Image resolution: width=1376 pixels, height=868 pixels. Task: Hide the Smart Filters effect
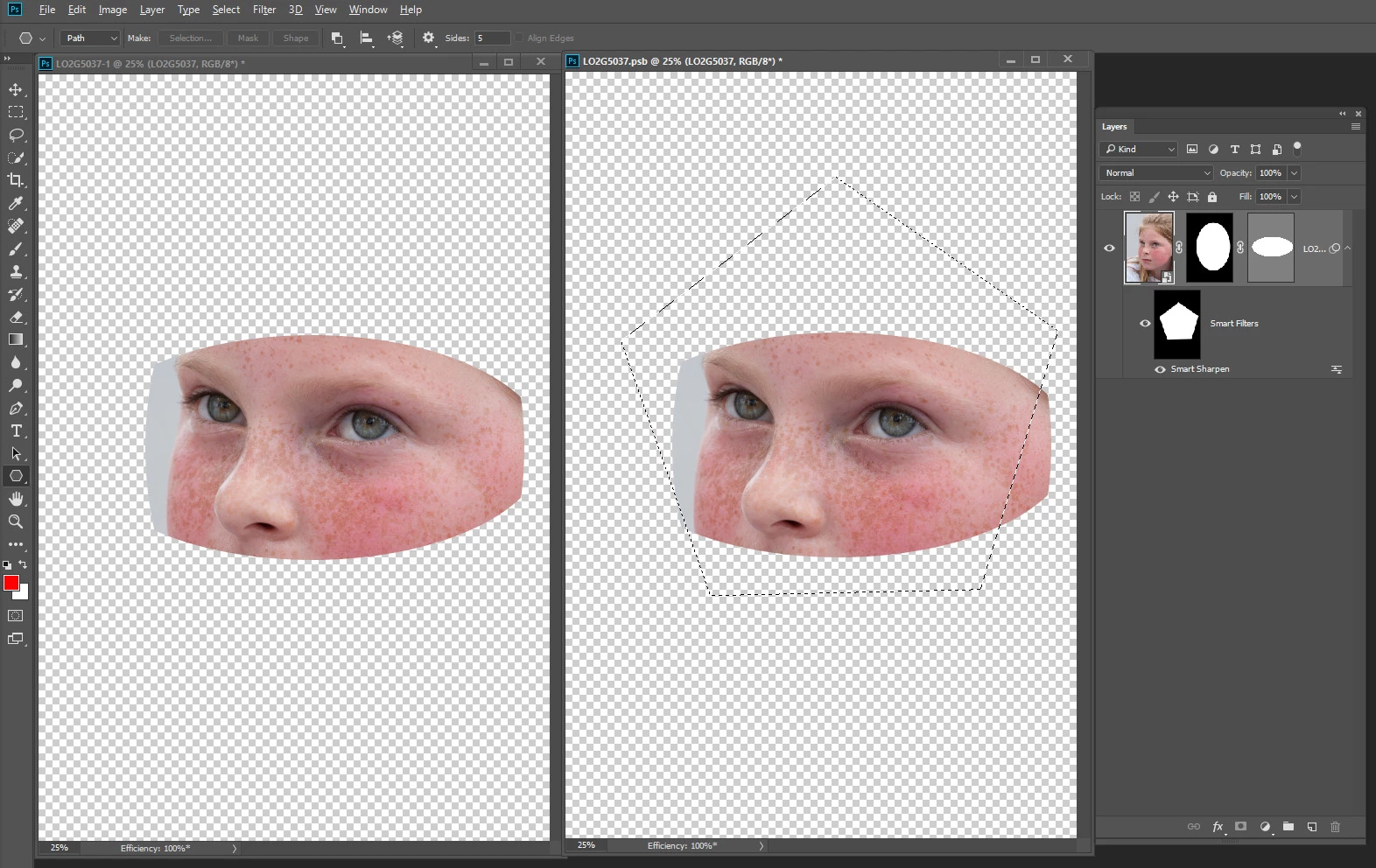[1145, 323]
